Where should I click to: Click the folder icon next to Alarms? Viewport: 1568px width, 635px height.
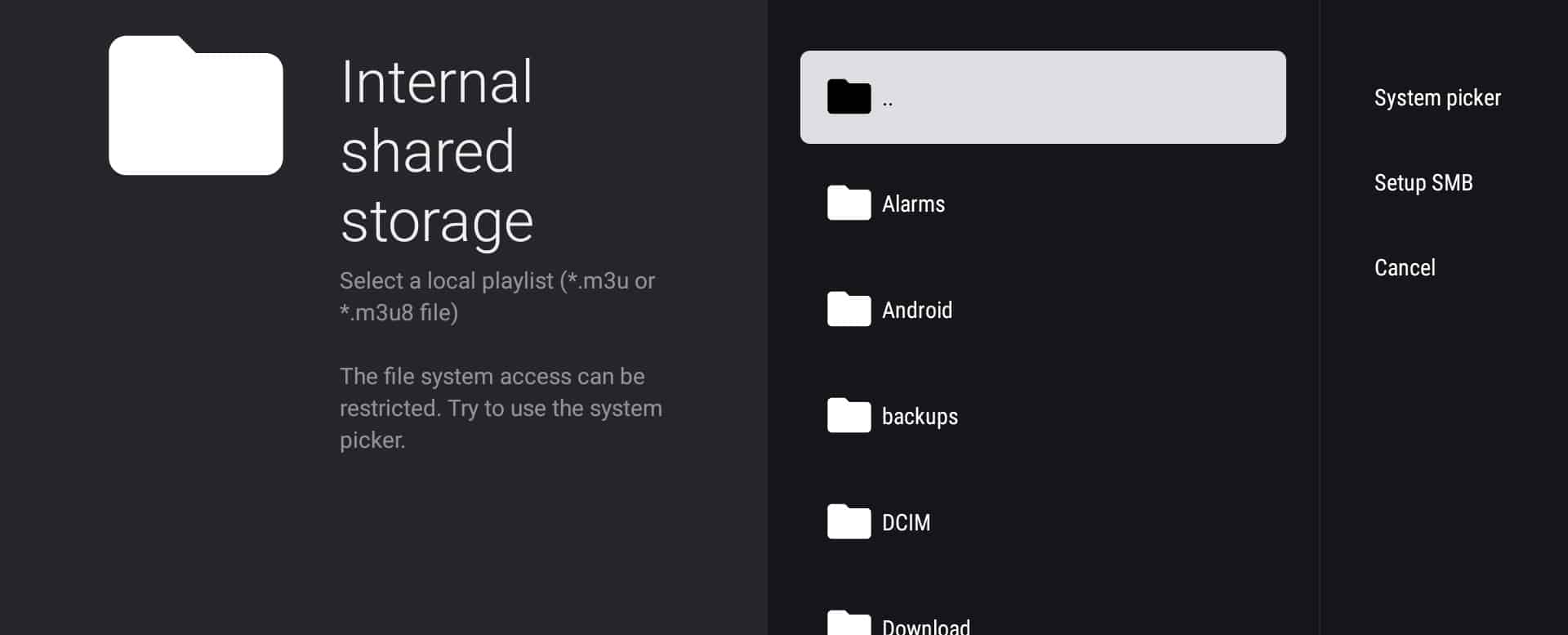849,203
